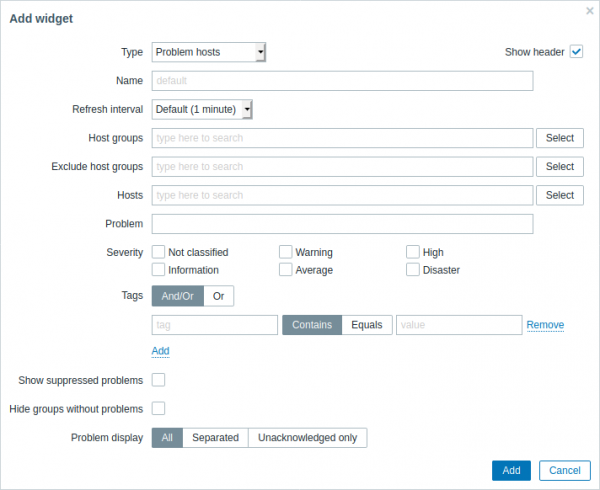Screen dimensions: 600x490
Task: Click Select button for Host groups
Action: click(x=560, y=138)
